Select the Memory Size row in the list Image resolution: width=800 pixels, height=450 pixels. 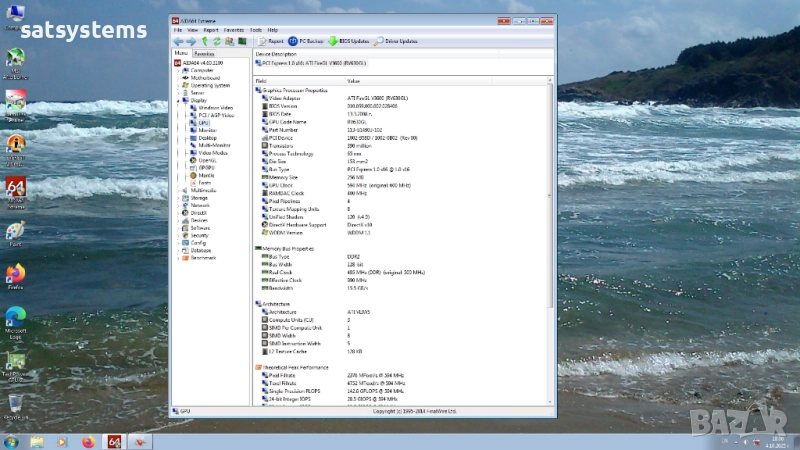click(x=285, y=176)
